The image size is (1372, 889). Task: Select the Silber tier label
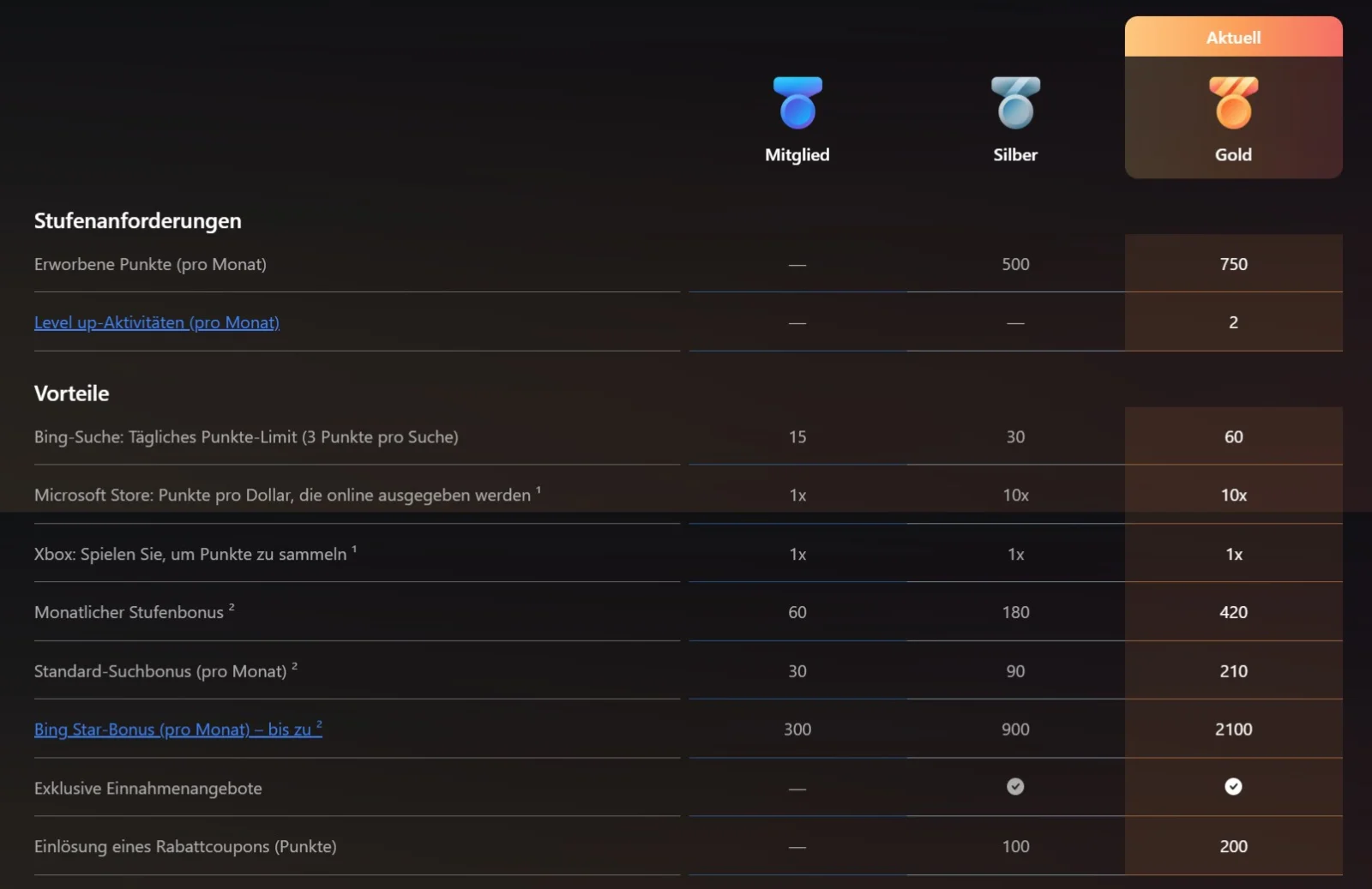[x=1015, y=154]
